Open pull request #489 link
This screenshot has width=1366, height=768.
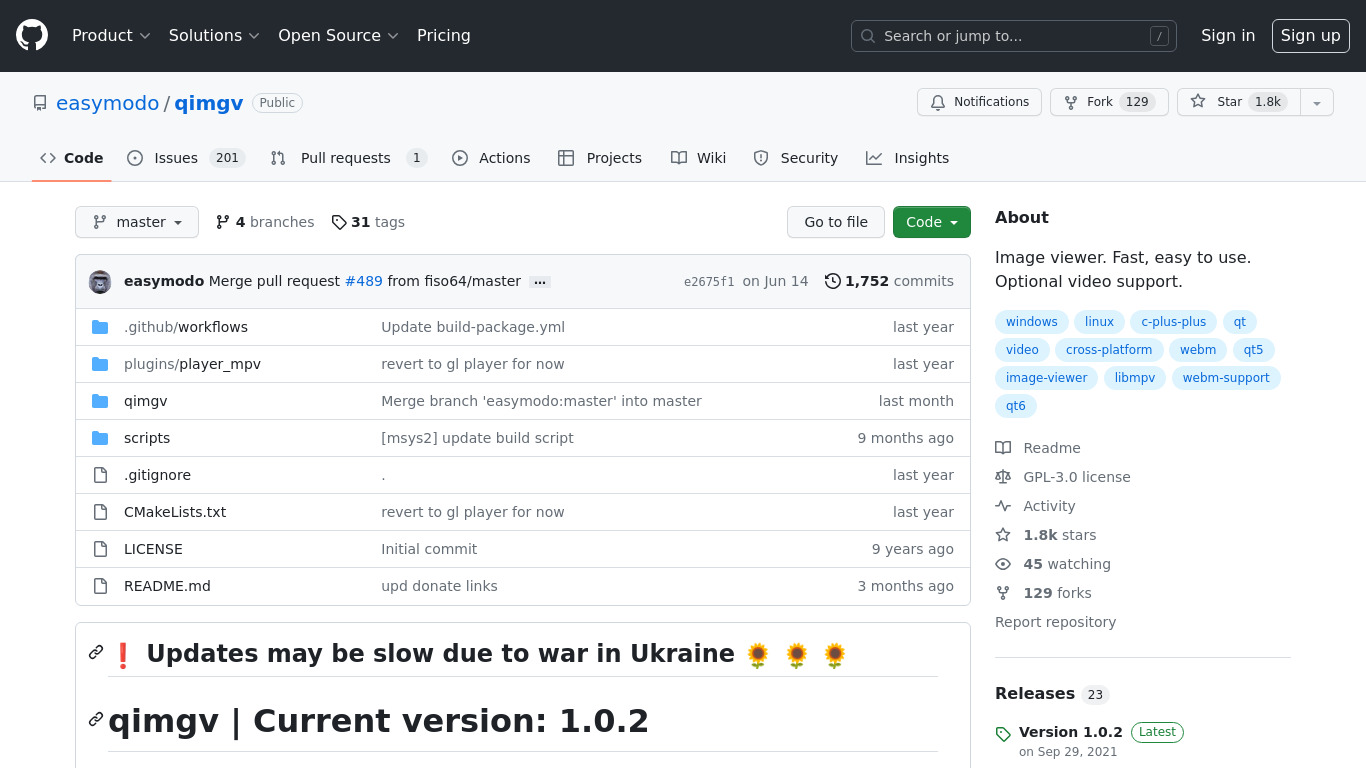(x=364, y=281)
